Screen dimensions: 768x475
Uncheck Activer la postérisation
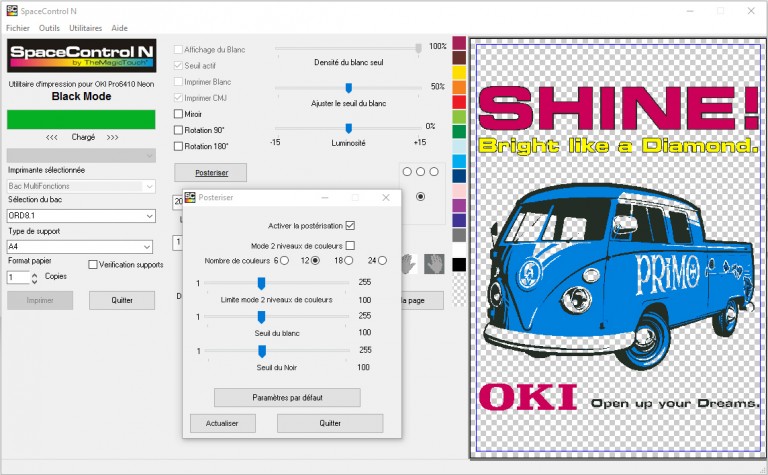coord(350,225)
